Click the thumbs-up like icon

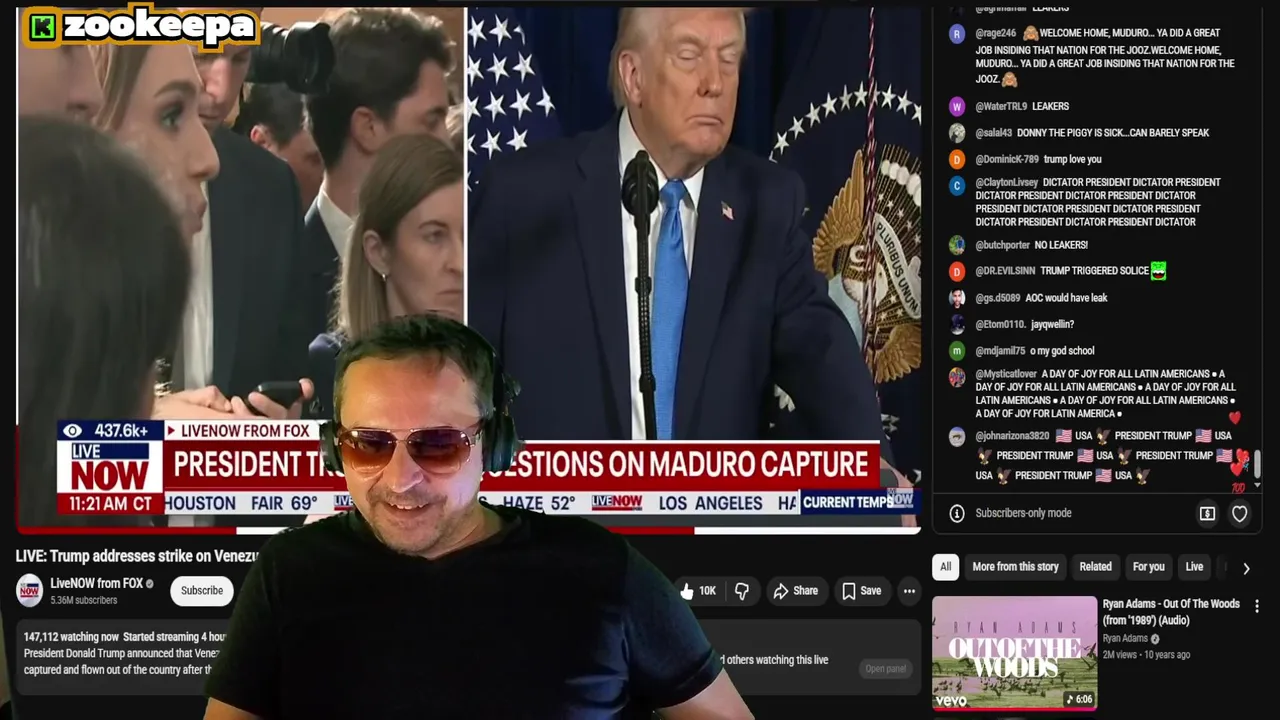point(687,591)
